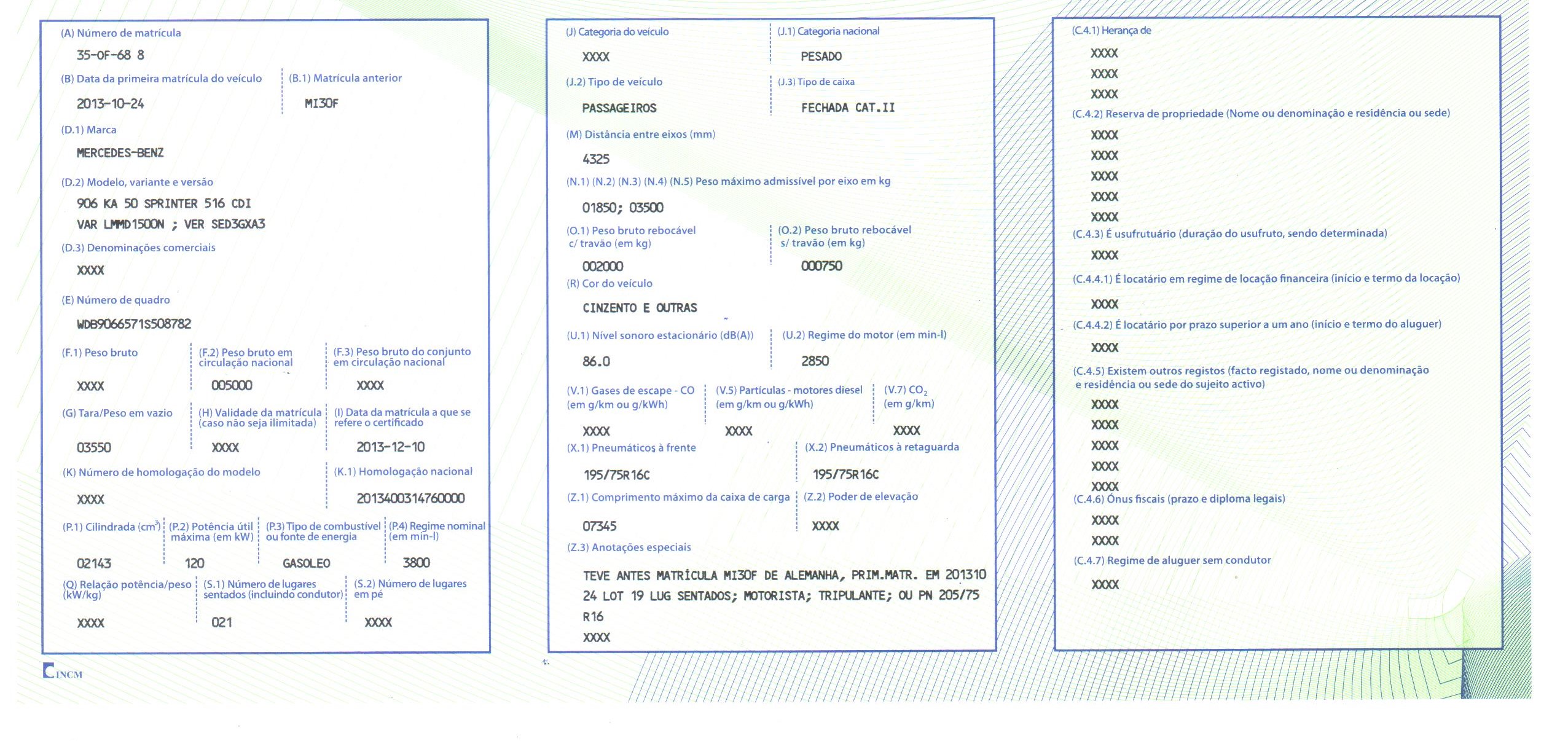Click the chassis number WDB9066571S508782

pos(134,324)
